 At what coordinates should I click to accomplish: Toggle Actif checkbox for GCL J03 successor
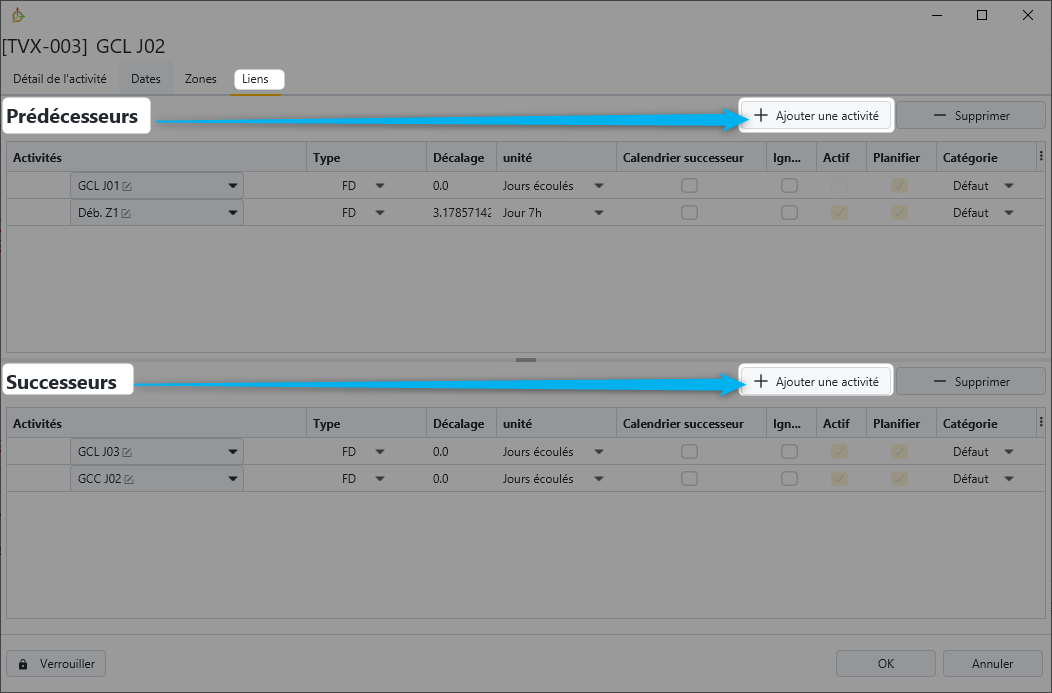pos(839,452)
